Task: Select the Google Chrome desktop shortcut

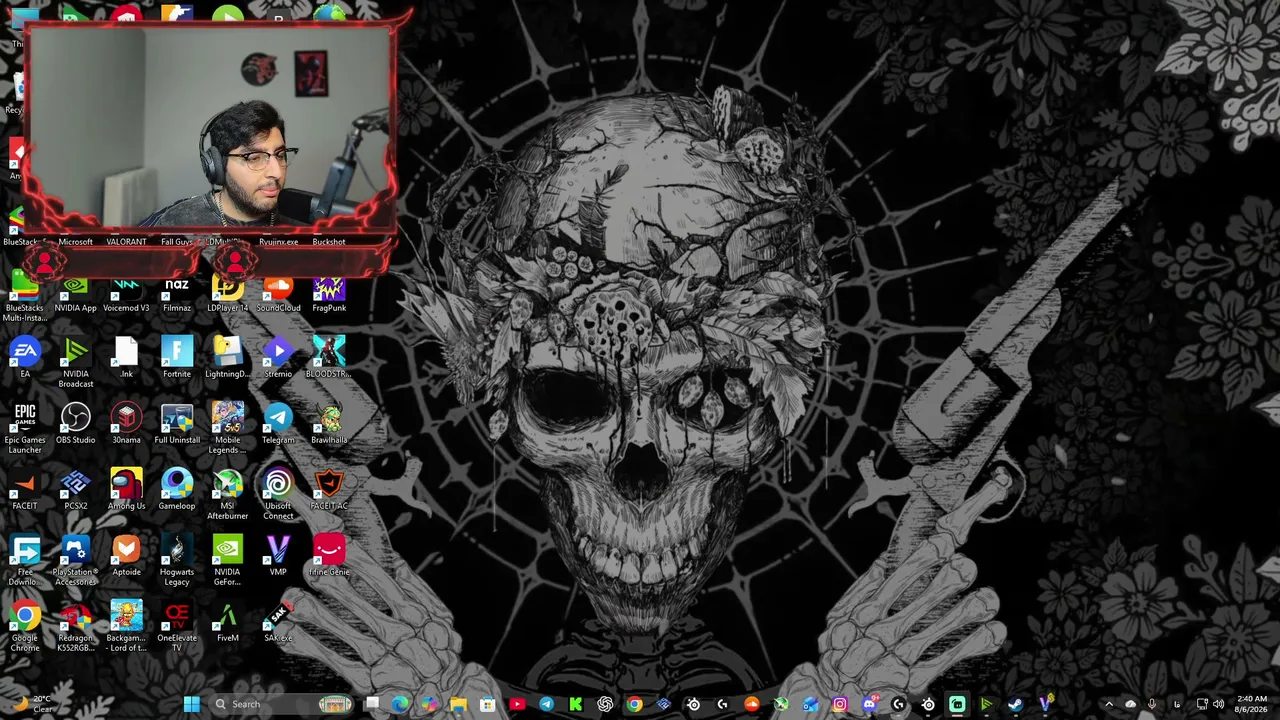Action: point(25,627)
